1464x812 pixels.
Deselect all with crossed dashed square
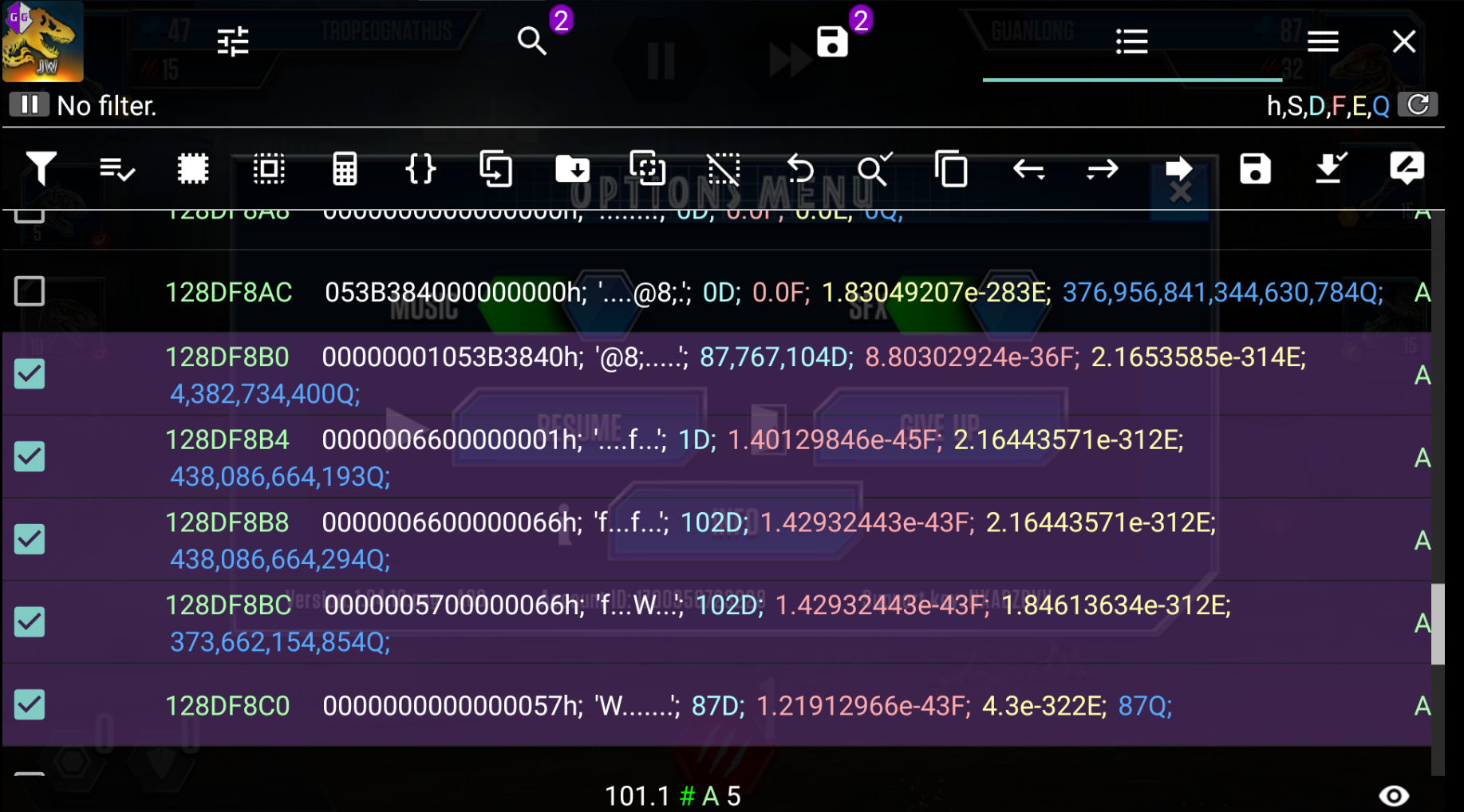(724, 169)
